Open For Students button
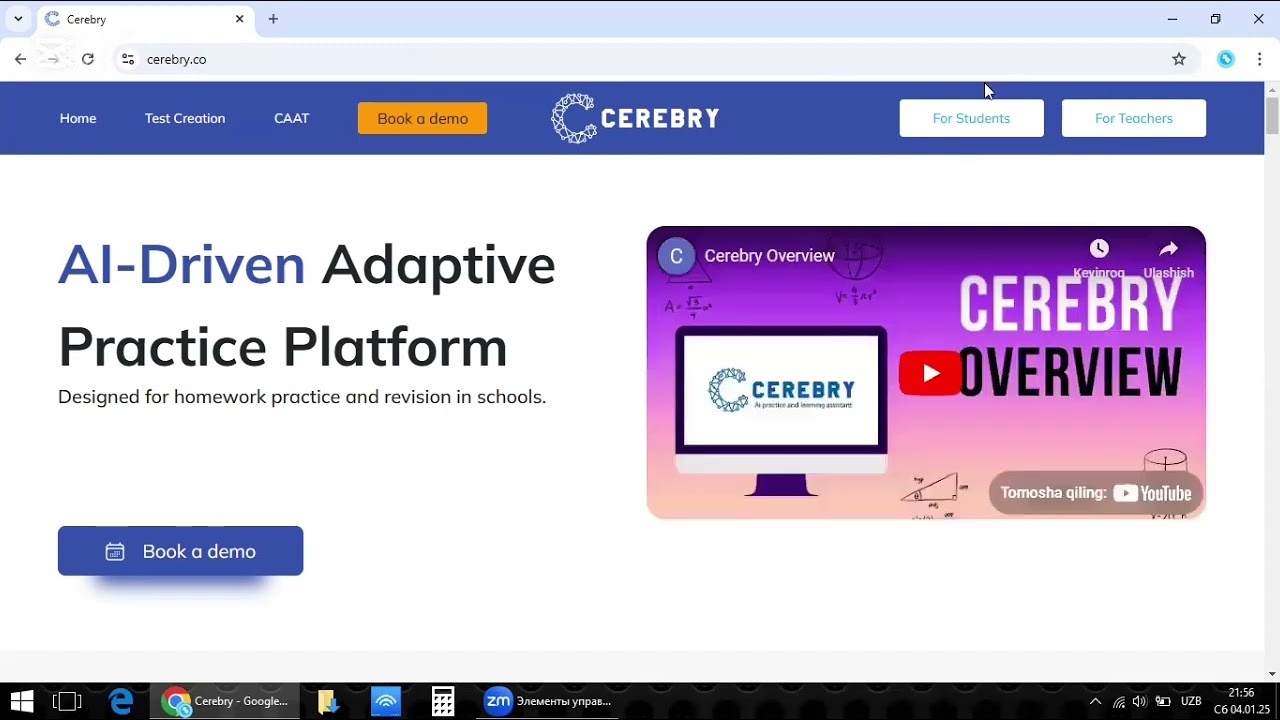The image size is (1280, 720). tap(971, 118)
